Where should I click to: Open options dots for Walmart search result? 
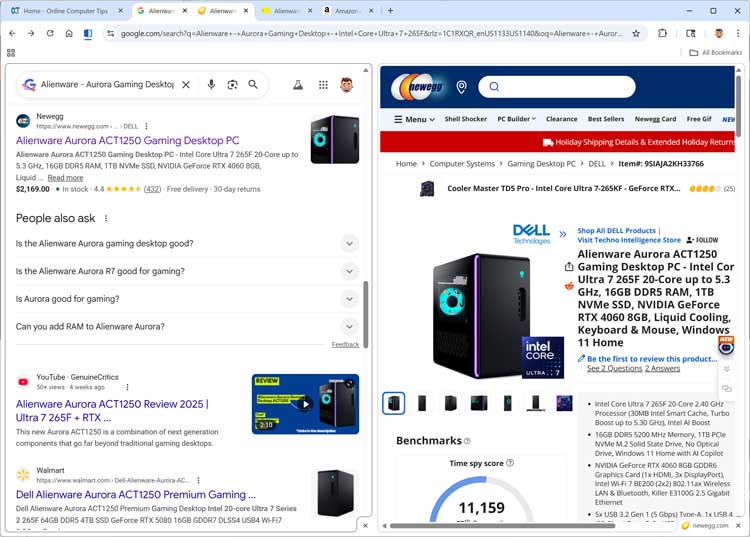click(x=198, y=480)
